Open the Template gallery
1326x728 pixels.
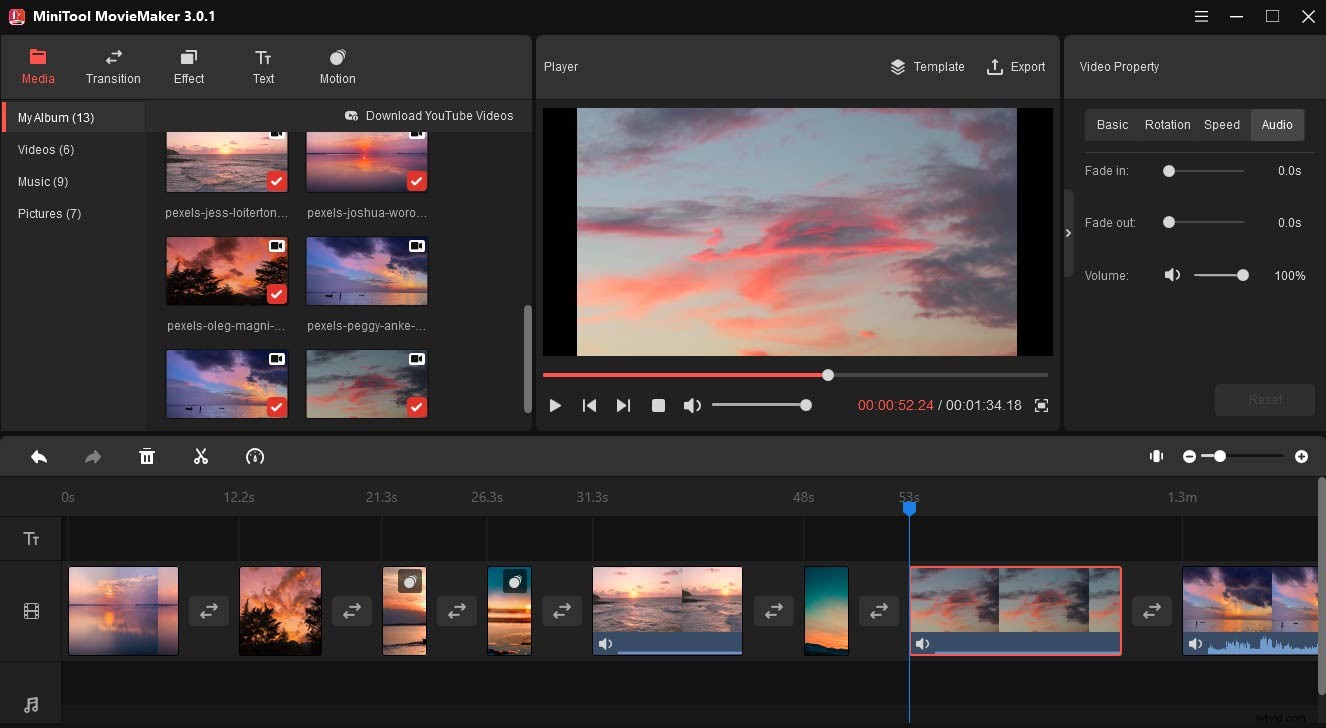pyautogui.click(x=928, y=67)
